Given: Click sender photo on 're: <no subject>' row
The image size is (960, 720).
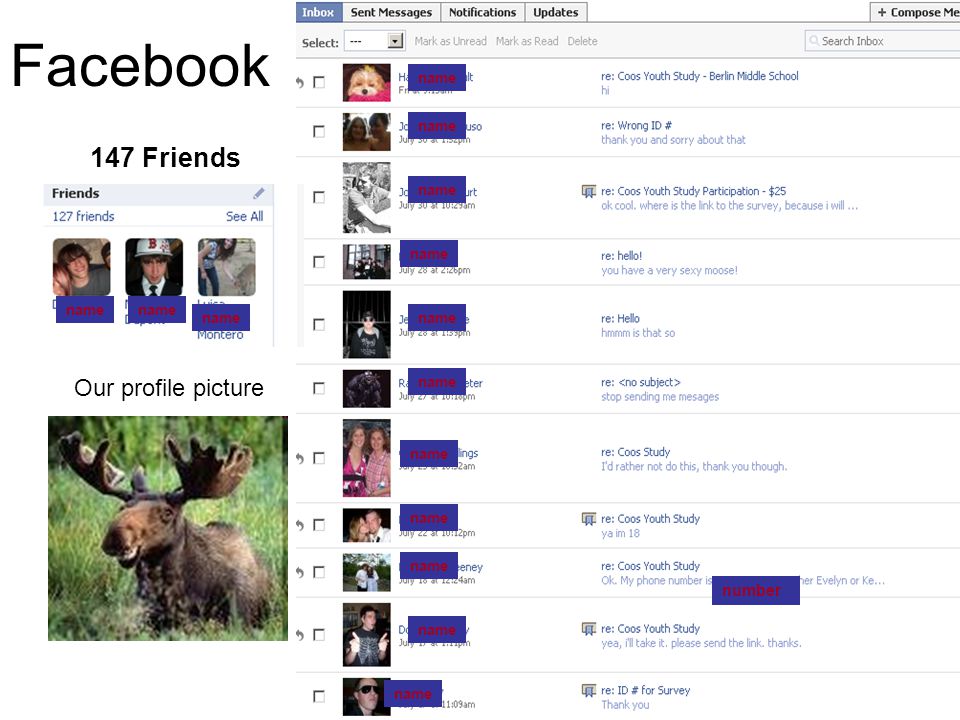Looking at the screenshot, I should 366,389.
